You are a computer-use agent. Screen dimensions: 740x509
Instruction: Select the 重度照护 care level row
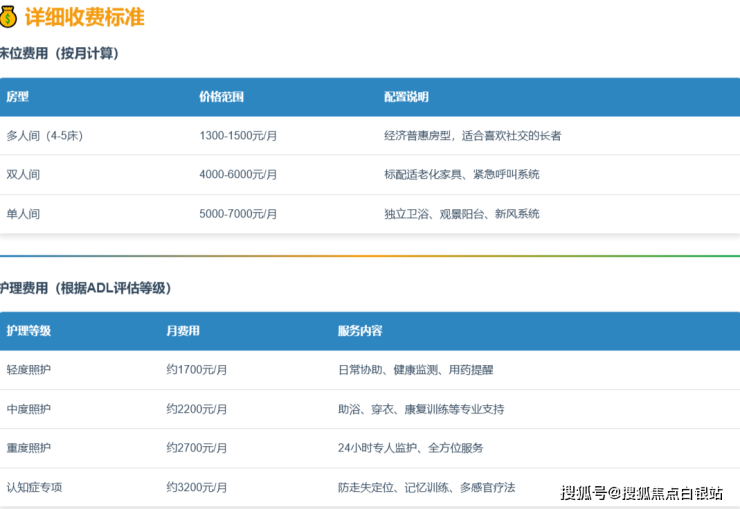pos(28,448)
